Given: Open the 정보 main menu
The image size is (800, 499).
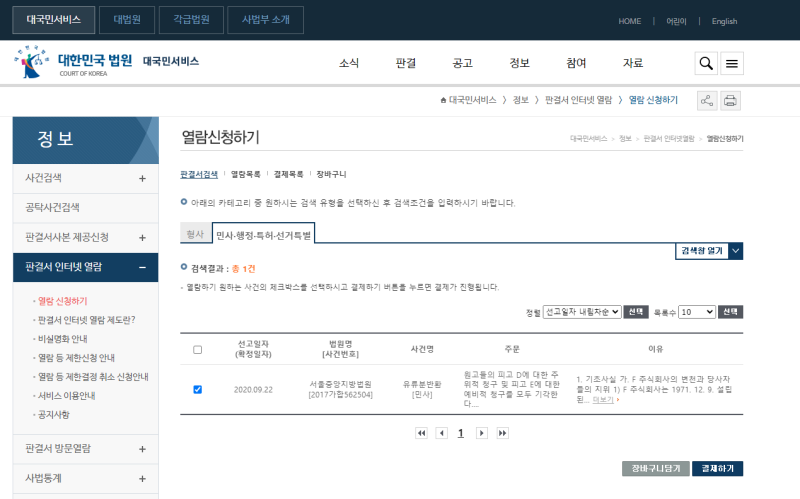Looking at the screenshot, I should 519,63.
